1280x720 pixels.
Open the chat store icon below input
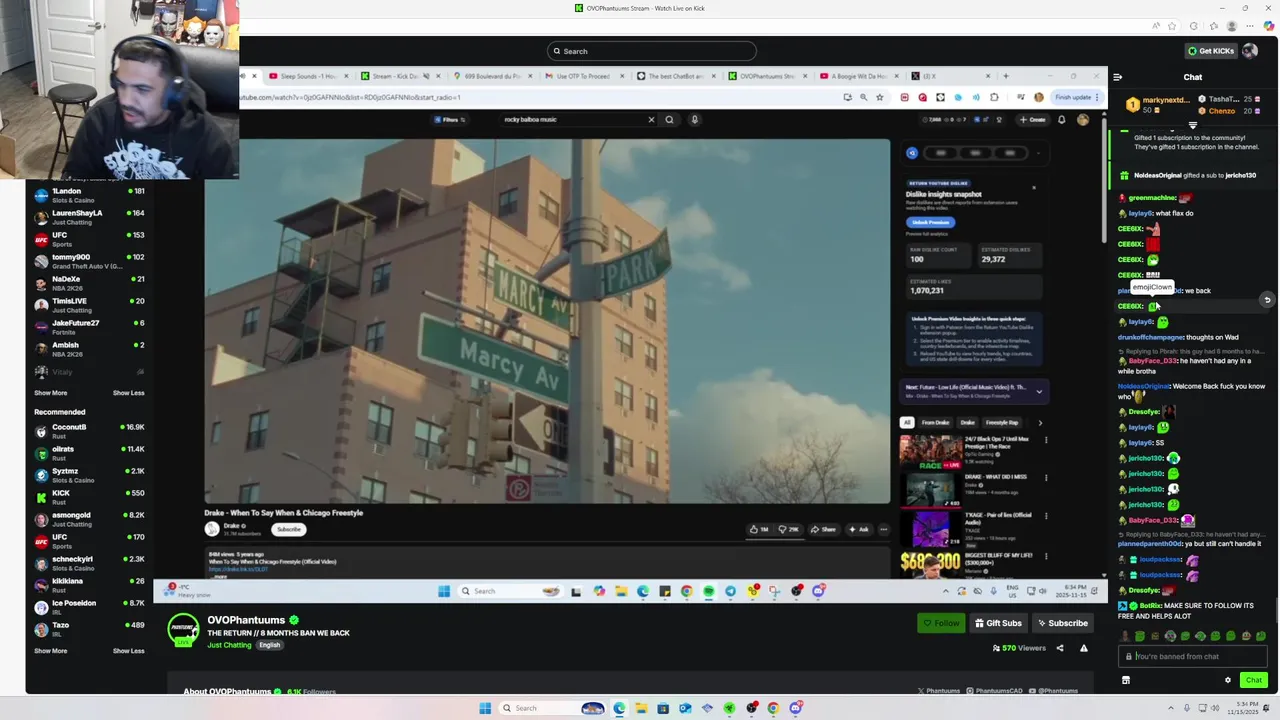(x=1125, y=680)
